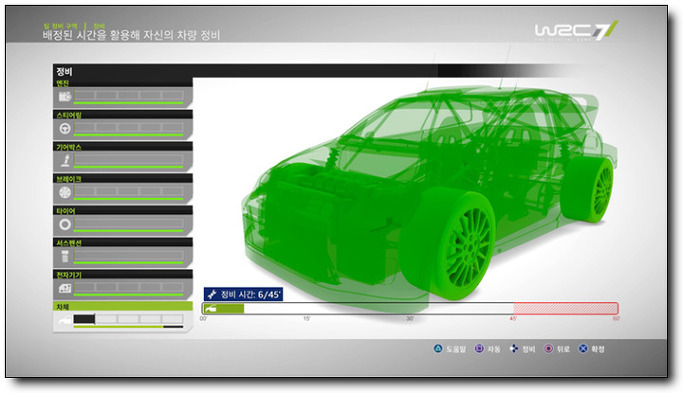Viewport: 683px width, 393px height.
Task: Click the 기어박스 condition bar
Action: [128, 161]
